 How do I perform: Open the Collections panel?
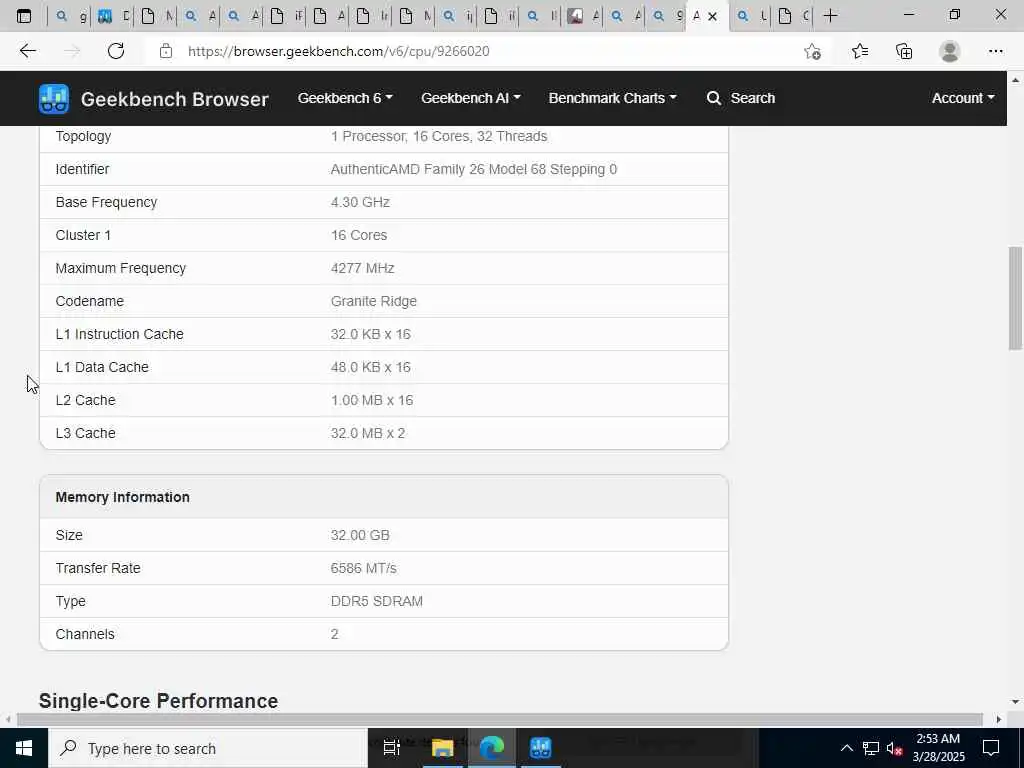[x=904, y=51]
